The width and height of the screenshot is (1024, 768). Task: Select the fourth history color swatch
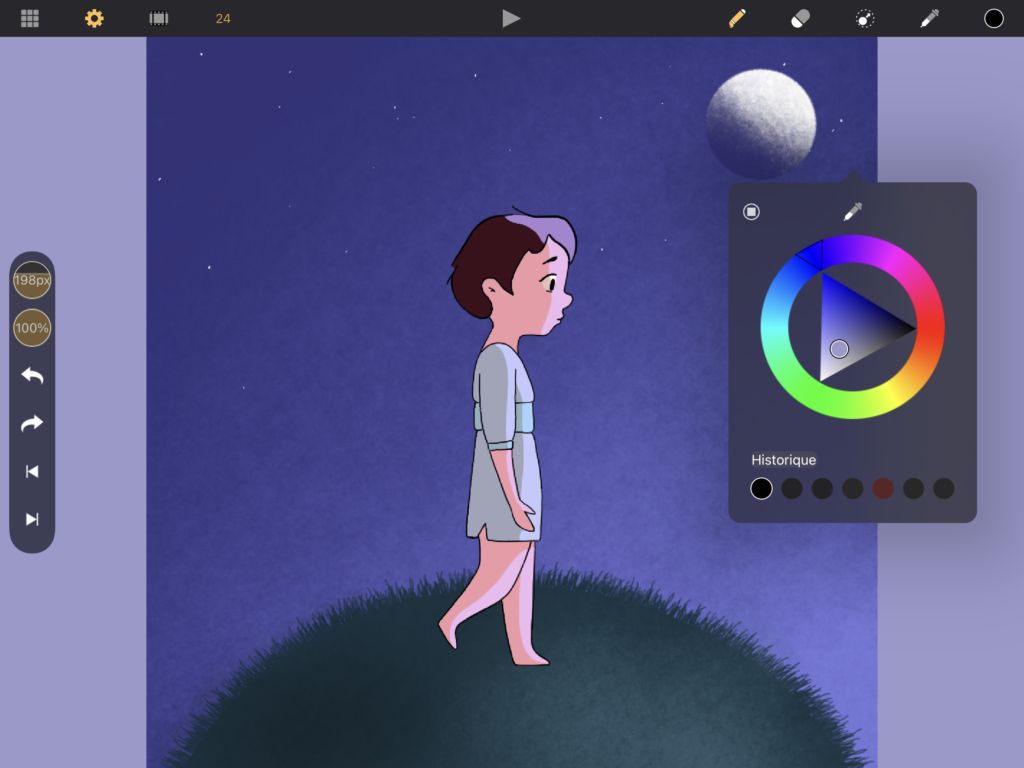click(x=852, y=488)
